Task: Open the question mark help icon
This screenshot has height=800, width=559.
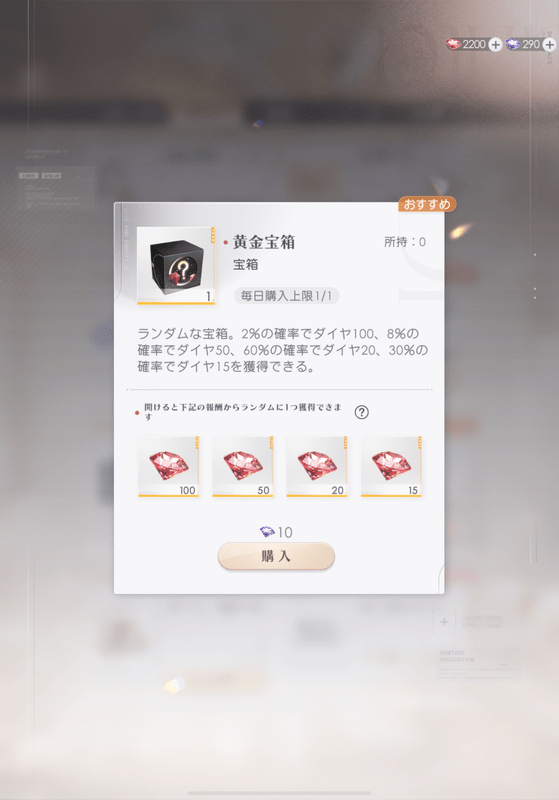Action: [362, 412]
